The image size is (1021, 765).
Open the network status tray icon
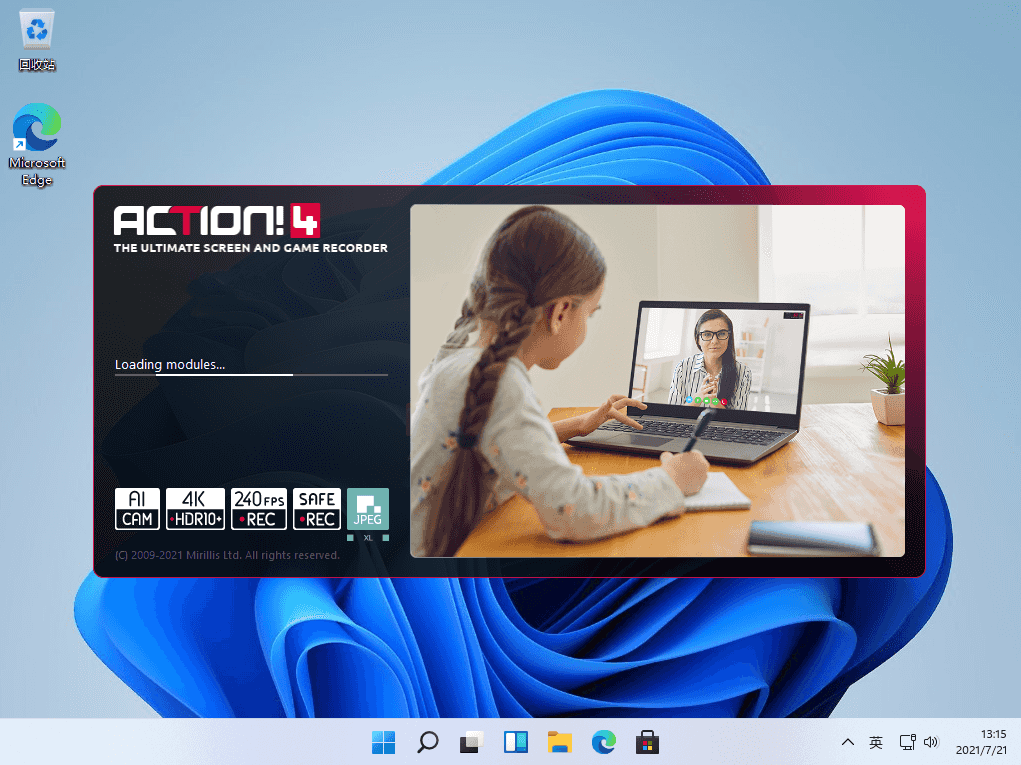click(907, 742)
